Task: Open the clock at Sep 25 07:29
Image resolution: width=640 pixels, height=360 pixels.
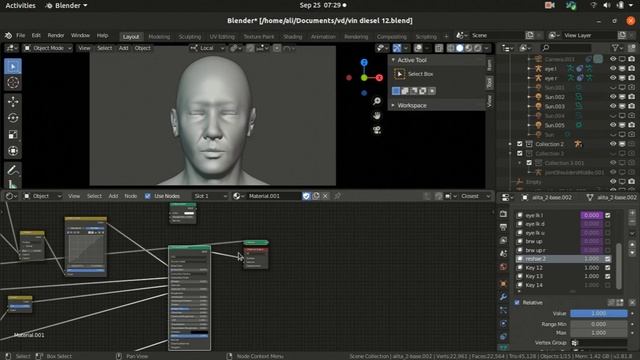Action: click(323, 5)
